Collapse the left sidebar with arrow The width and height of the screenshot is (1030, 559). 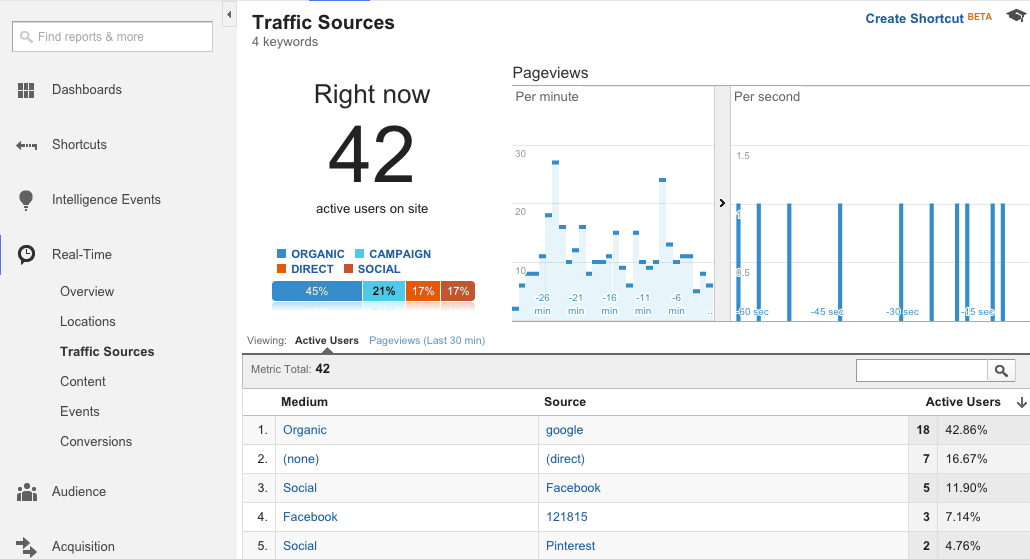[229, 14]
